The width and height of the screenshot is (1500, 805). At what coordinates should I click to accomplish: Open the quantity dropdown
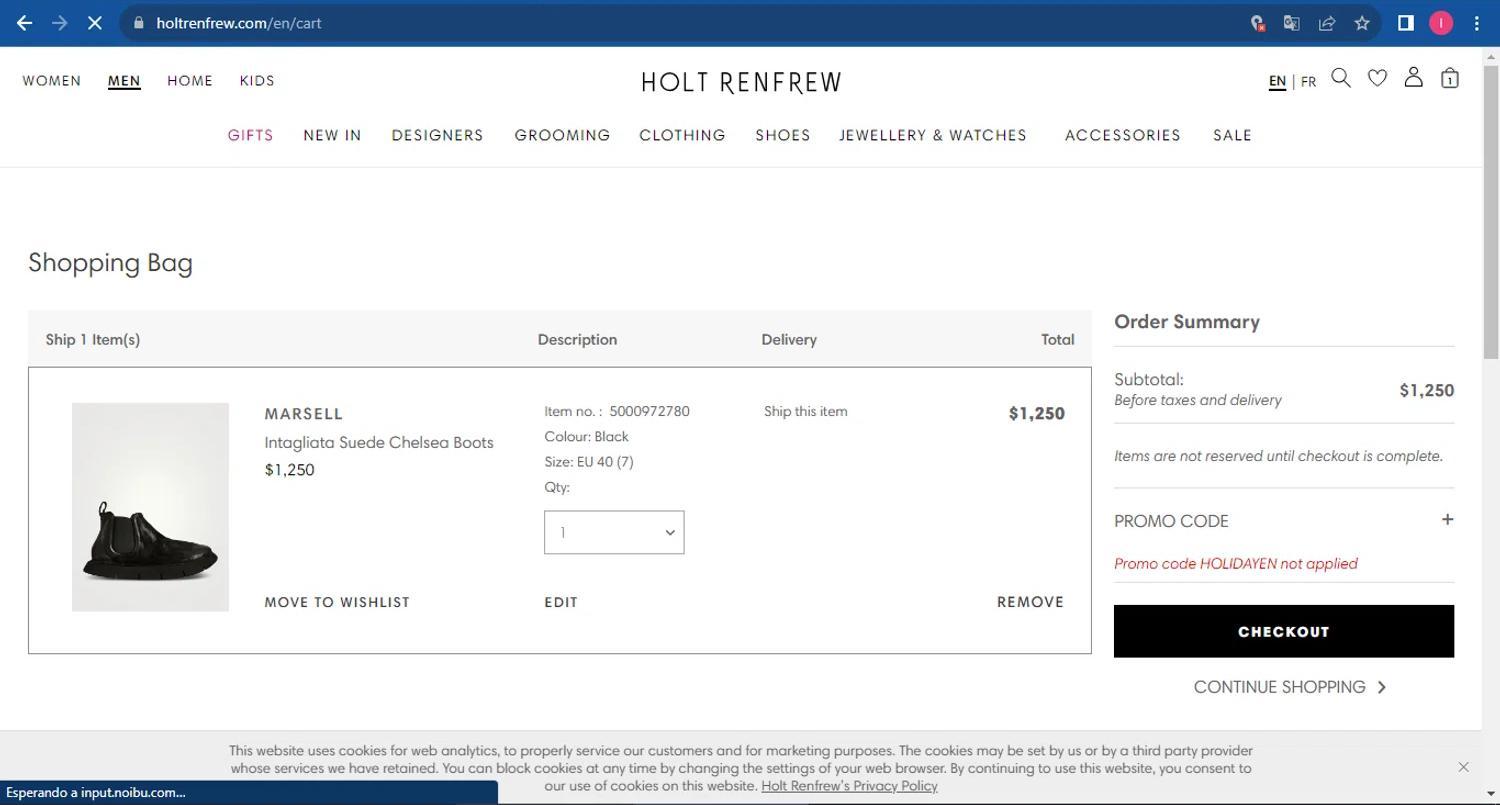pos(614,532)
